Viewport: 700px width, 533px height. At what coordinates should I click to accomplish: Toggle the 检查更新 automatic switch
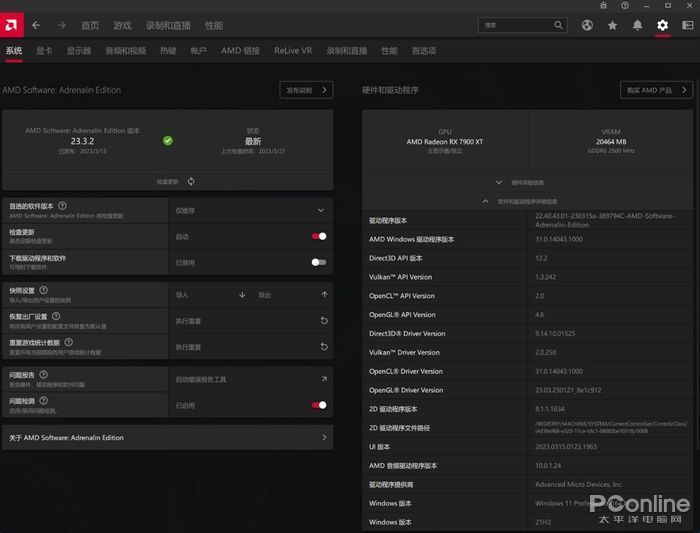point(319,236)
